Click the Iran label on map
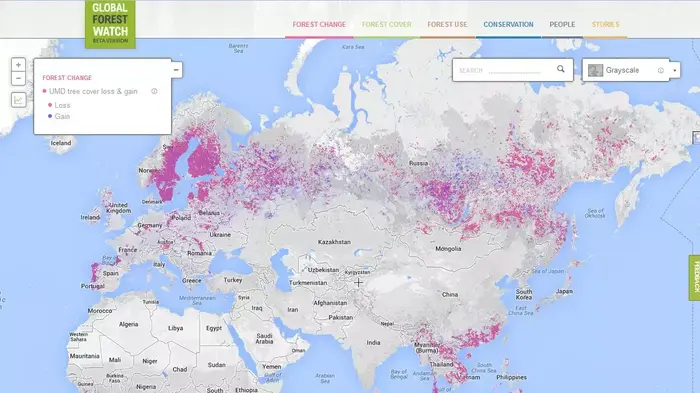This screenshot has height=393, width=700. click(x=292, y=309)
